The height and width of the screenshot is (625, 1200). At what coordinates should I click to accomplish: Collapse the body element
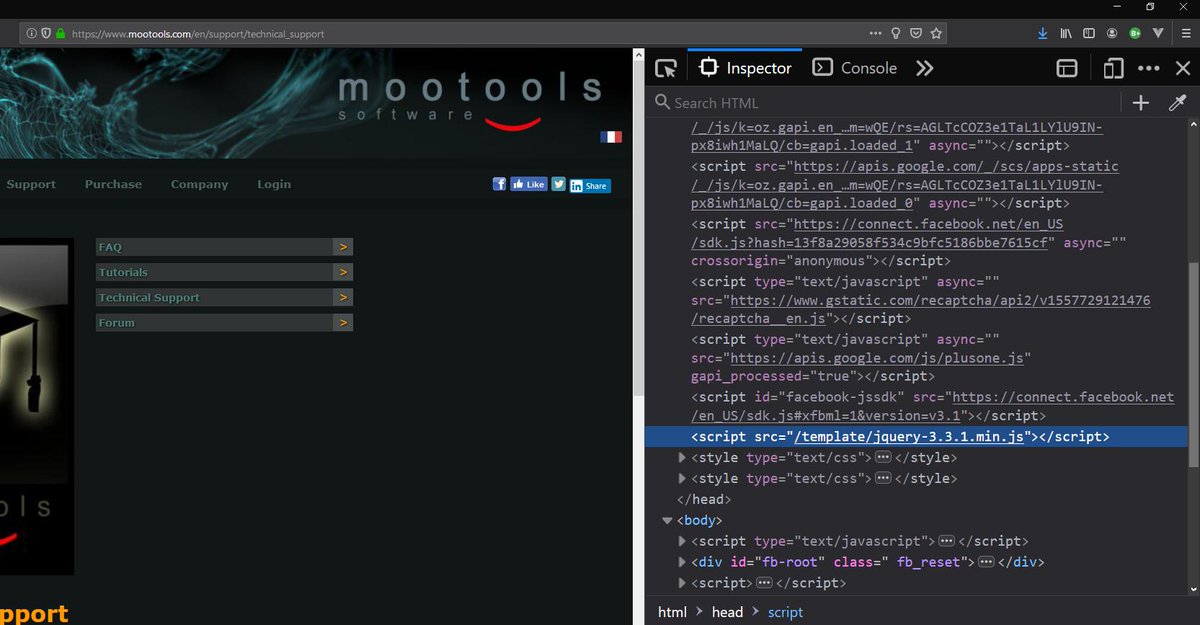click(667, 520)
